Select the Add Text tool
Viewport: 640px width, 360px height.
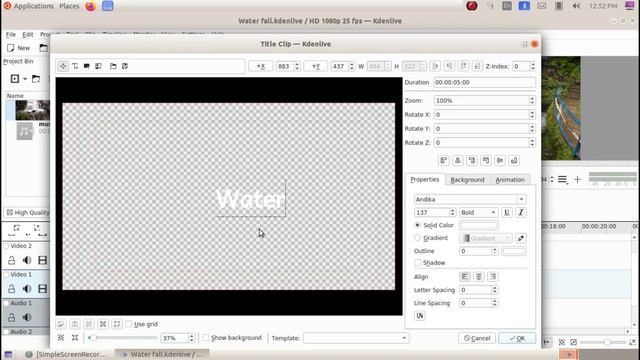click(75, 66)
